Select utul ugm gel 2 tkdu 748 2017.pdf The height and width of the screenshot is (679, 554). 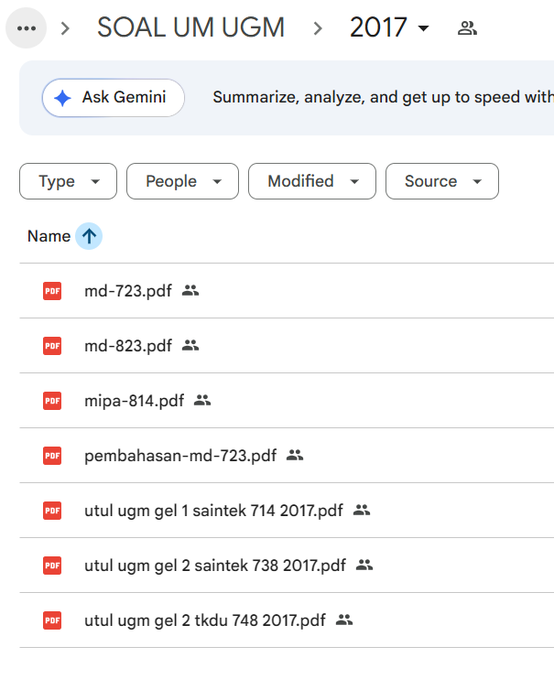pos(205,621)
